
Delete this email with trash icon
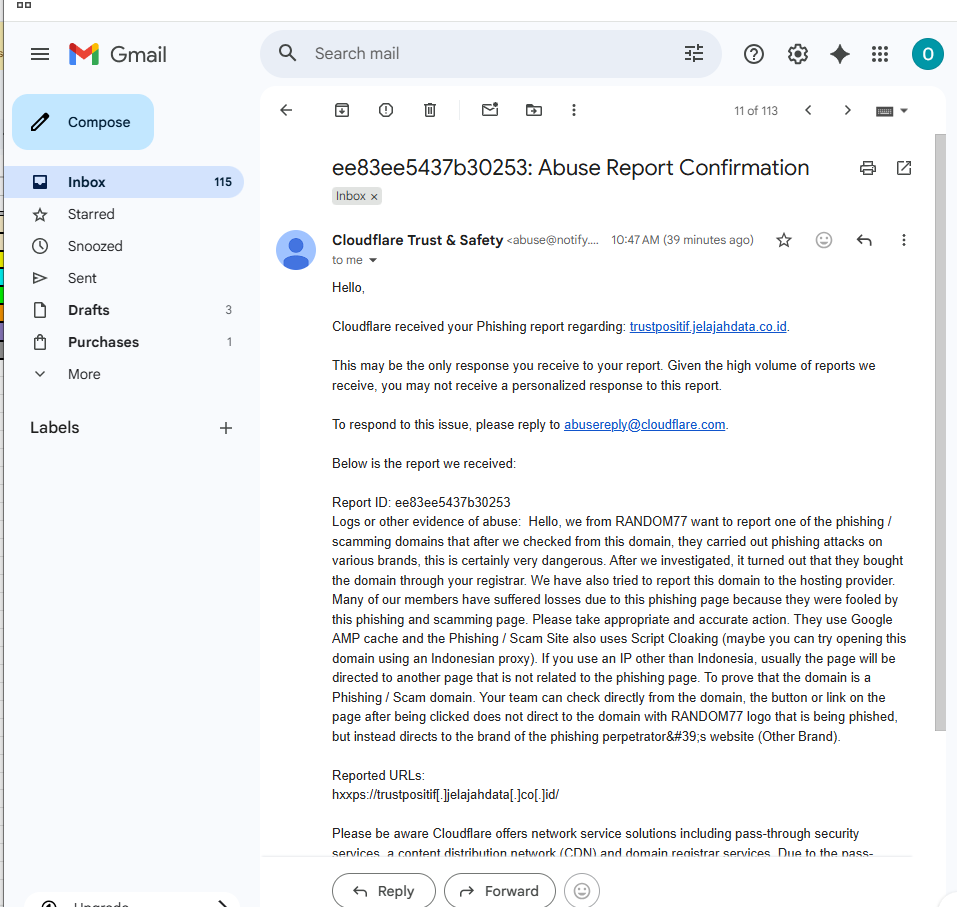pyautogui.click(x=430, y=110)
